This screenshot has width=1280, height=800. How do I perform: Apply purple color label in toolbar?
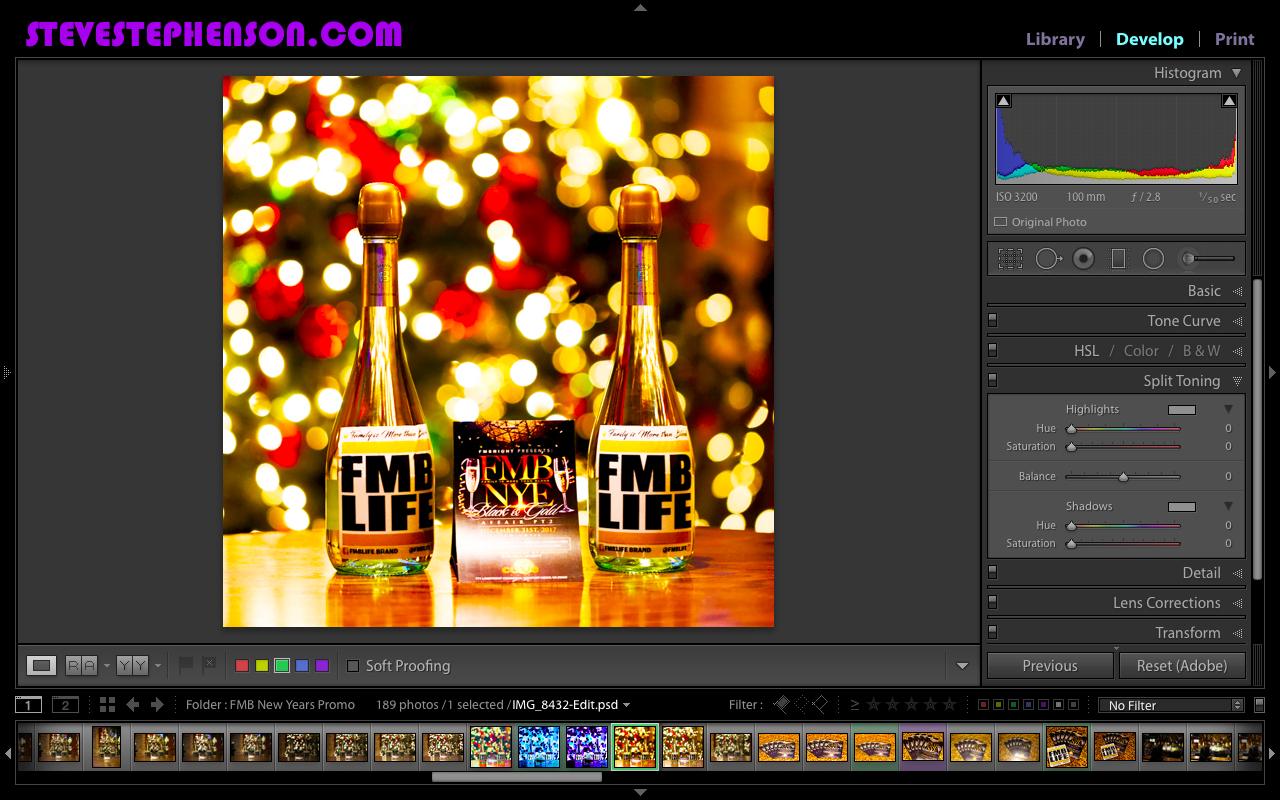click(322, 666)
